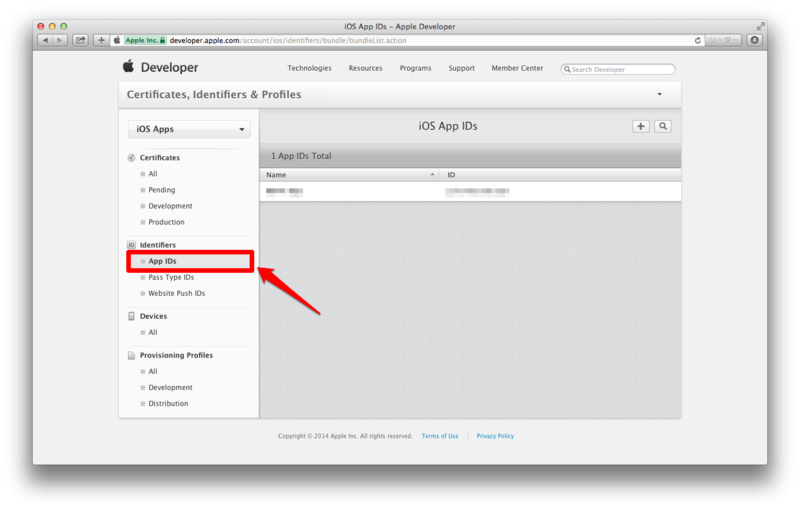Add a new App ID with plus button

tap(641, 126)
